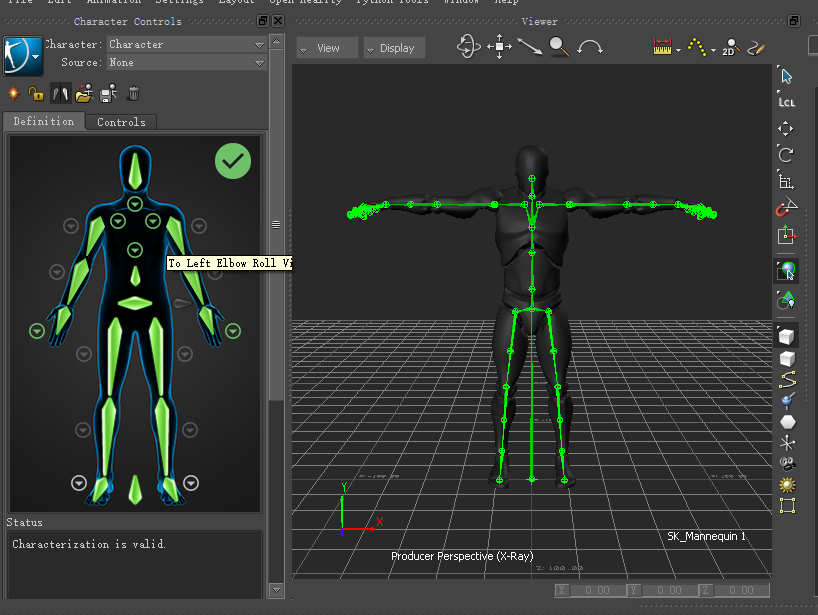818x615 pixels.
Task: Click the Orbit camera icon in Viewer
Action: 468,47
